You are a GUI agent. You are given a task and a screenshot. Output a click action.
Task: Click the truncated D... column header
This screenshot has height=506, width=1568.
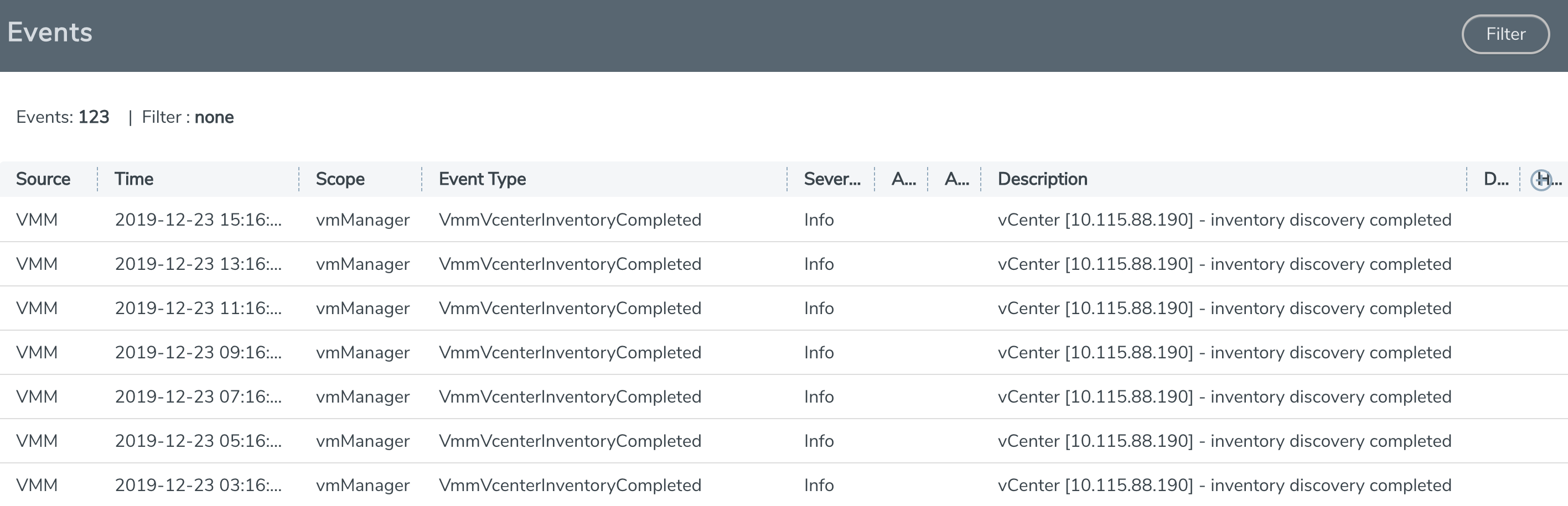pyautogui.click(x=1495, y=179)
